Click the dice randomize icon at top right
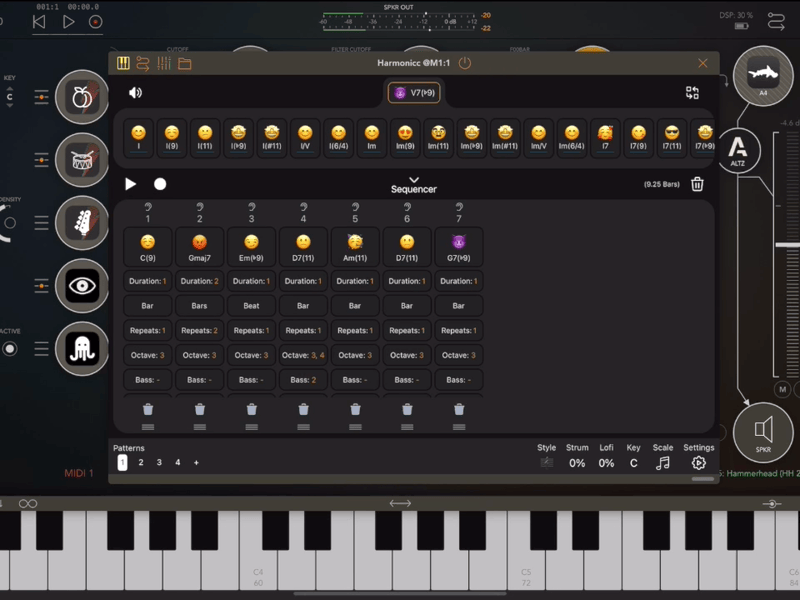The height and width of the screenshot is (600, 800). 691,92
